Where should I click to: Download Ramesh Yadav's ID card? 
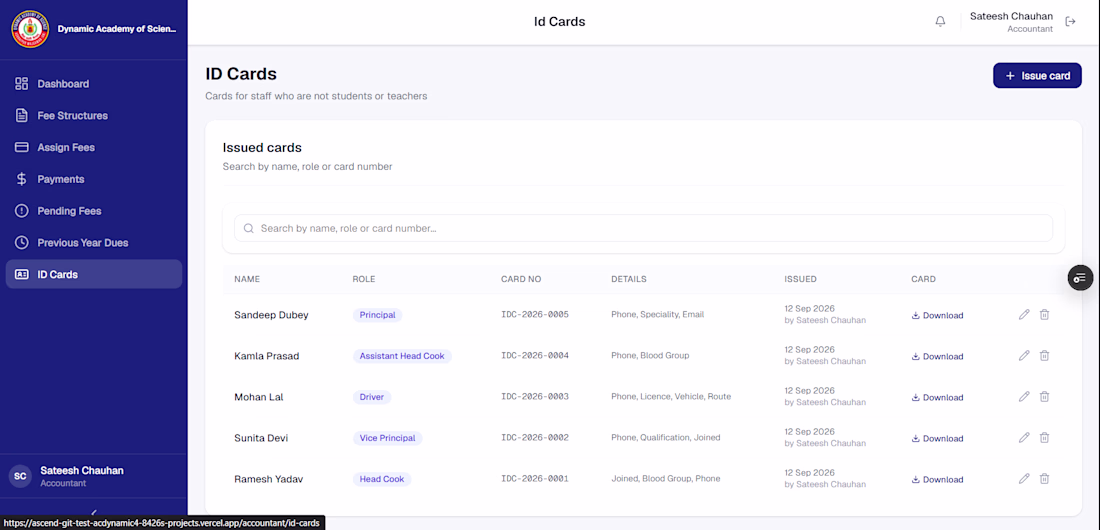[937, 479]
